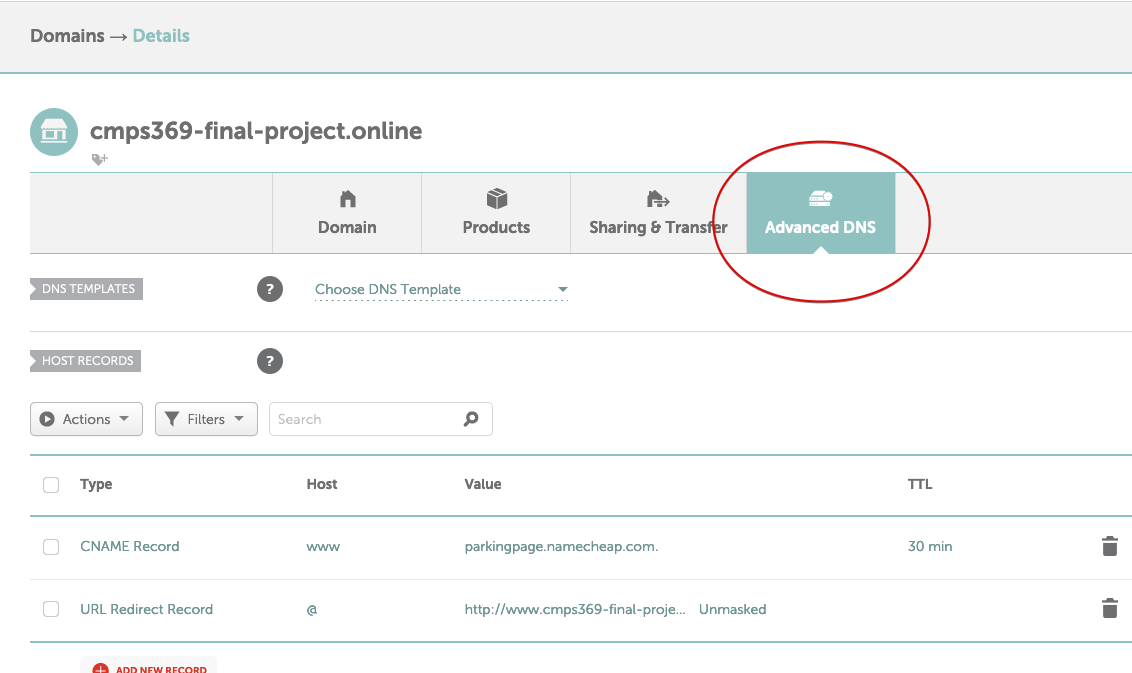Delete the CNAME Record row
The height and width of the screenshot is (673, 1132).
pyautogui.click(x=1109, y=546)
